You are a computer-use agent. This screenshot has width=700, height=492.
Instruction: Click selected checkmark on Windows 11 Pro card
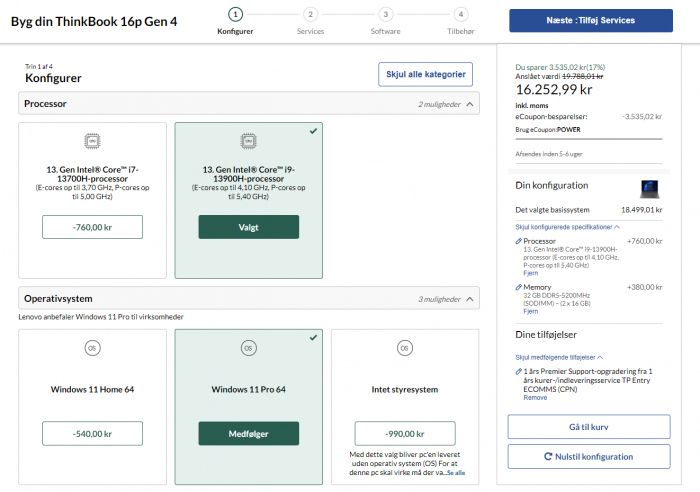click(x=313, y=338)
